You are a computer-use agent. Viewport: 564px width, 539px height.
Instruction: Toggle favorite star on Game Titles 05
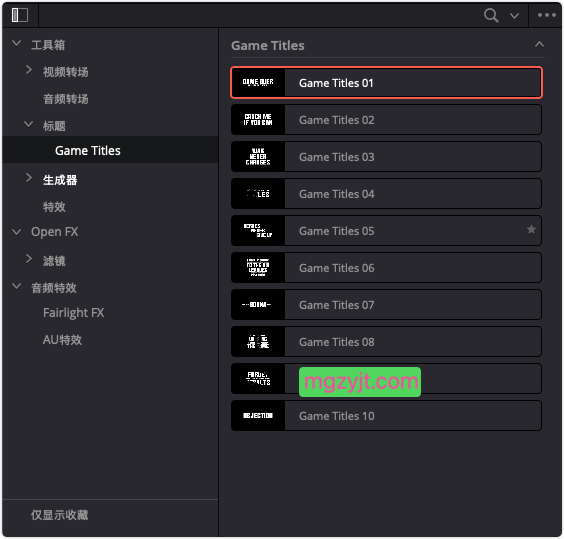531,229
